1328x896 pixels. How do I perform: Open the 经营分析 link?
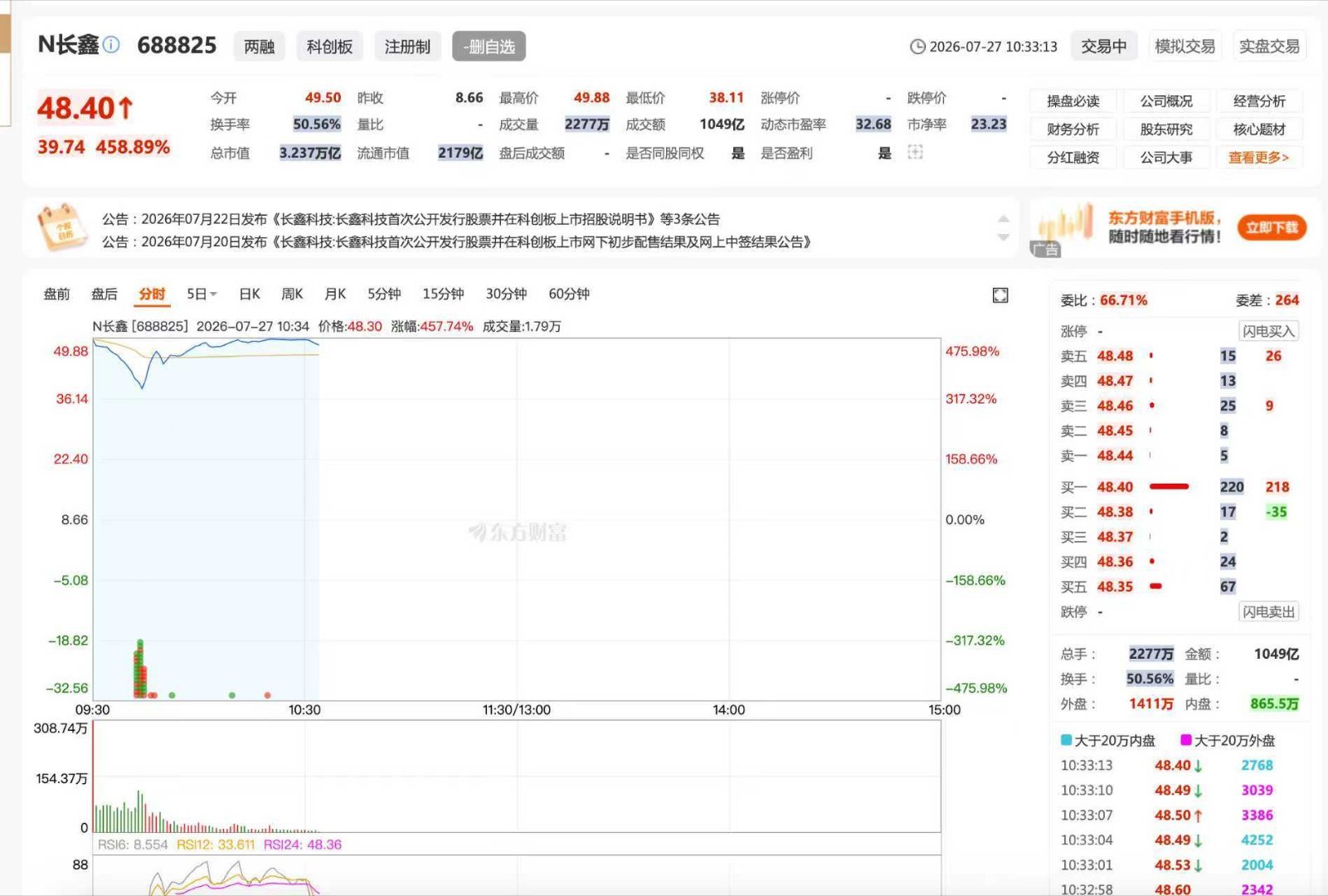(x=1259, y=101)
